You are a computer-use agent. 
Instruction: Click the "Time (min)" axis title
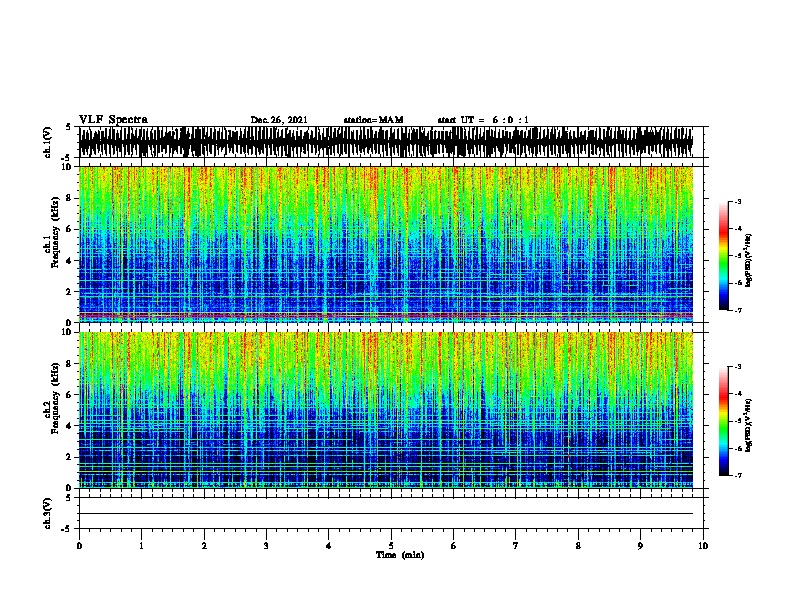pos(400,555)
